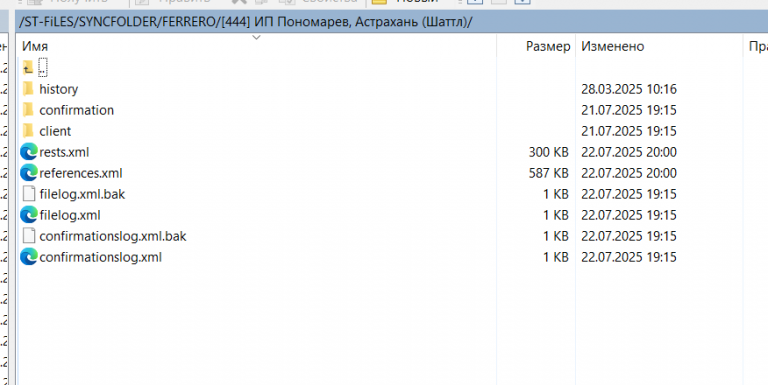Select the history folder name
This screenshot has height=385, width=768.
pos(59,89)
